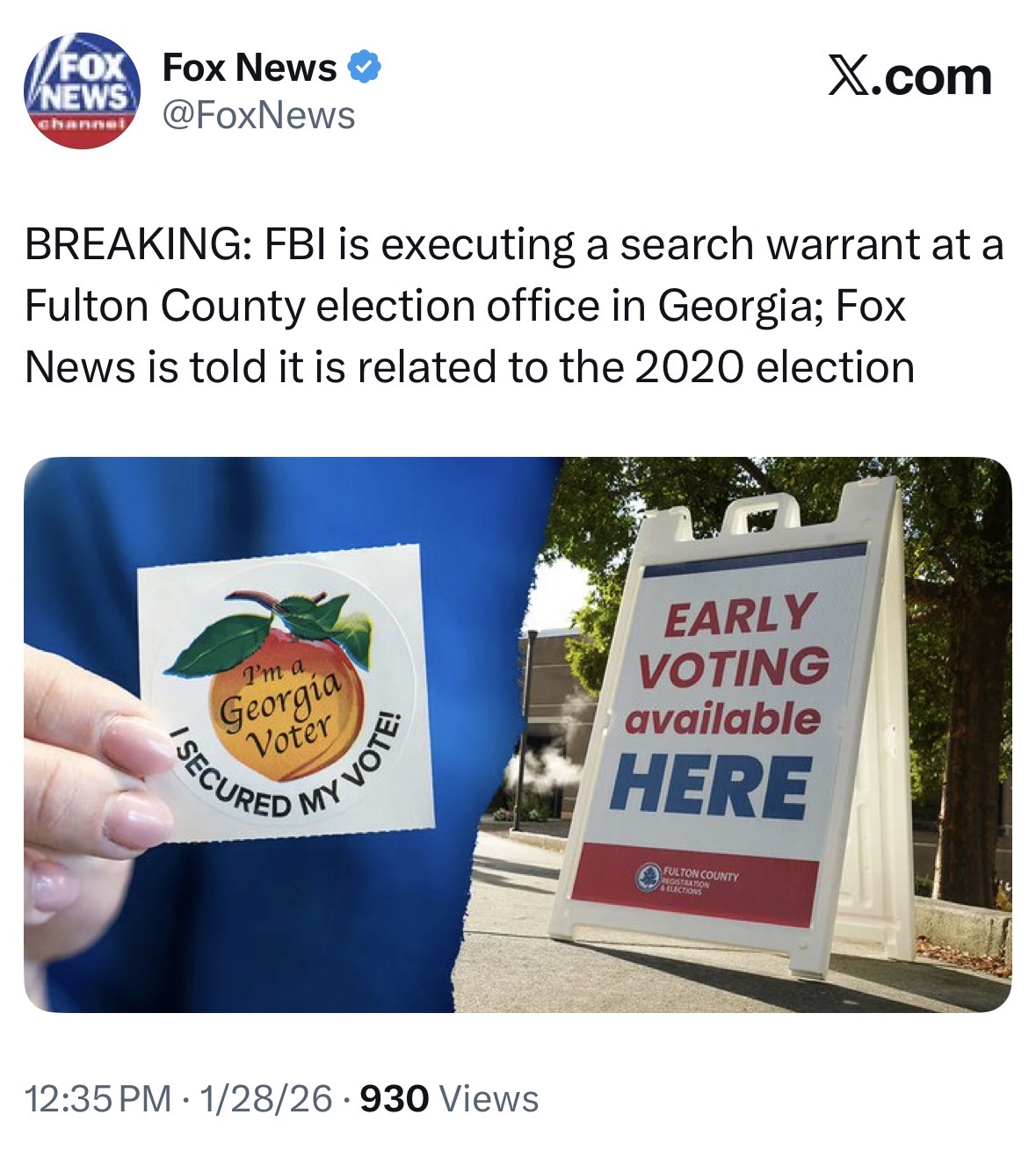Screen dimensions: 1036x1158
Task: View the 930 Views count
Action: coord(449,1098)
